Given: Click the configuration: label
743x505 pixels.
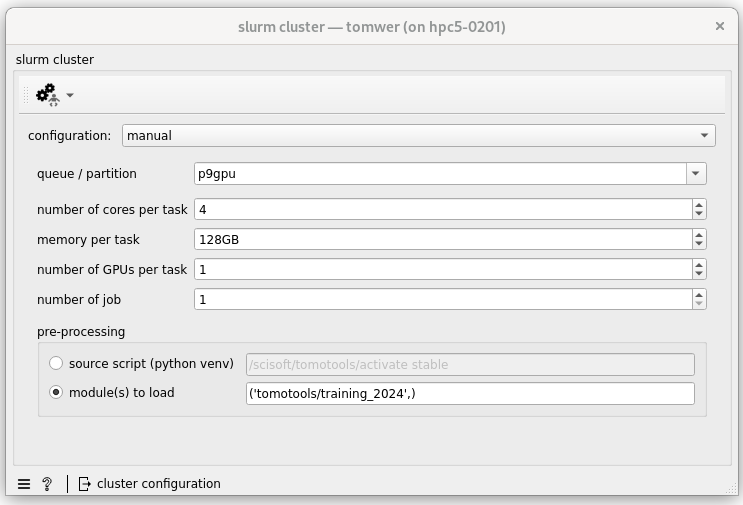Looking at the screenshot, I should 69,135.
